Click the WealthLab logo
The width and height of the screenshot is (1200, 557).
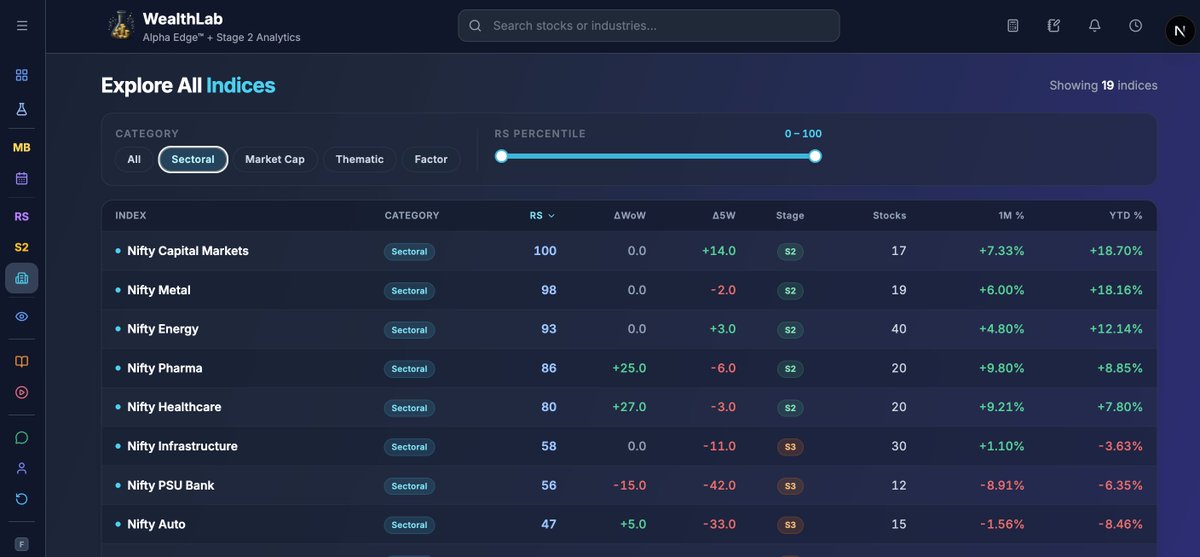pos(122,25)
